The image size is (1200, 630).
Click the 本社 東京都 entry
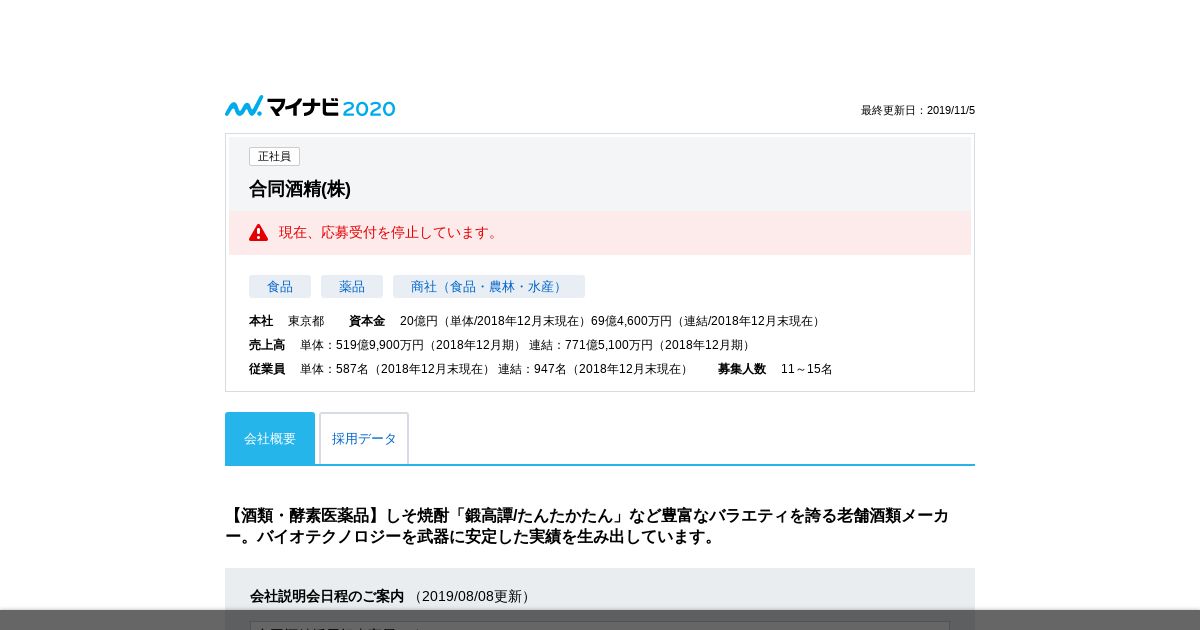(287, 321)
